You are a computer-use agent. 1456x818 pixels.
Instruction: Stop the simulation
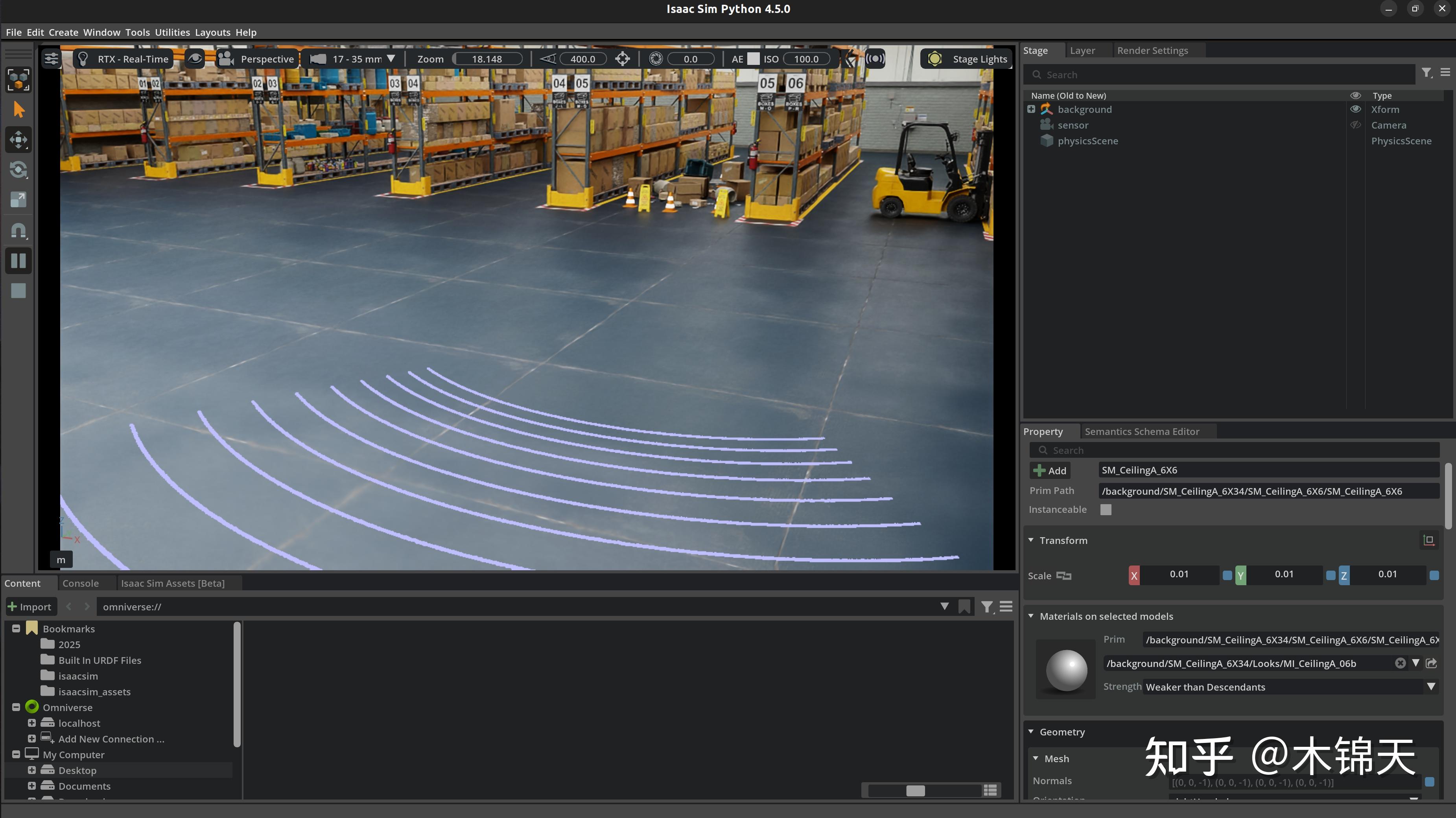point(18,291)
